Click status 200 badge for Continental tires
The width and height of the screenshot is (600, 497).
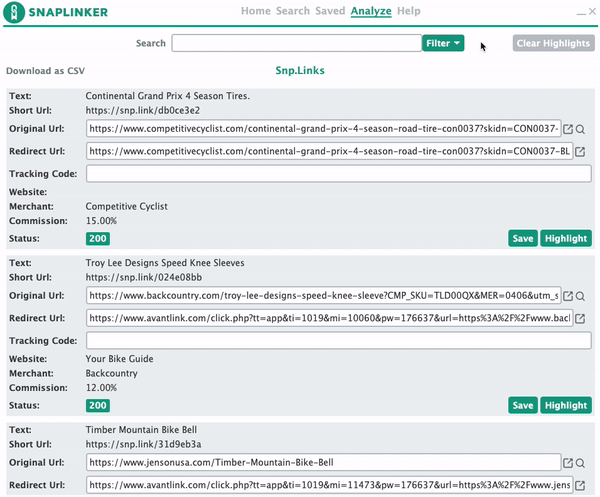pyautogui.click(x=98, y=238)
